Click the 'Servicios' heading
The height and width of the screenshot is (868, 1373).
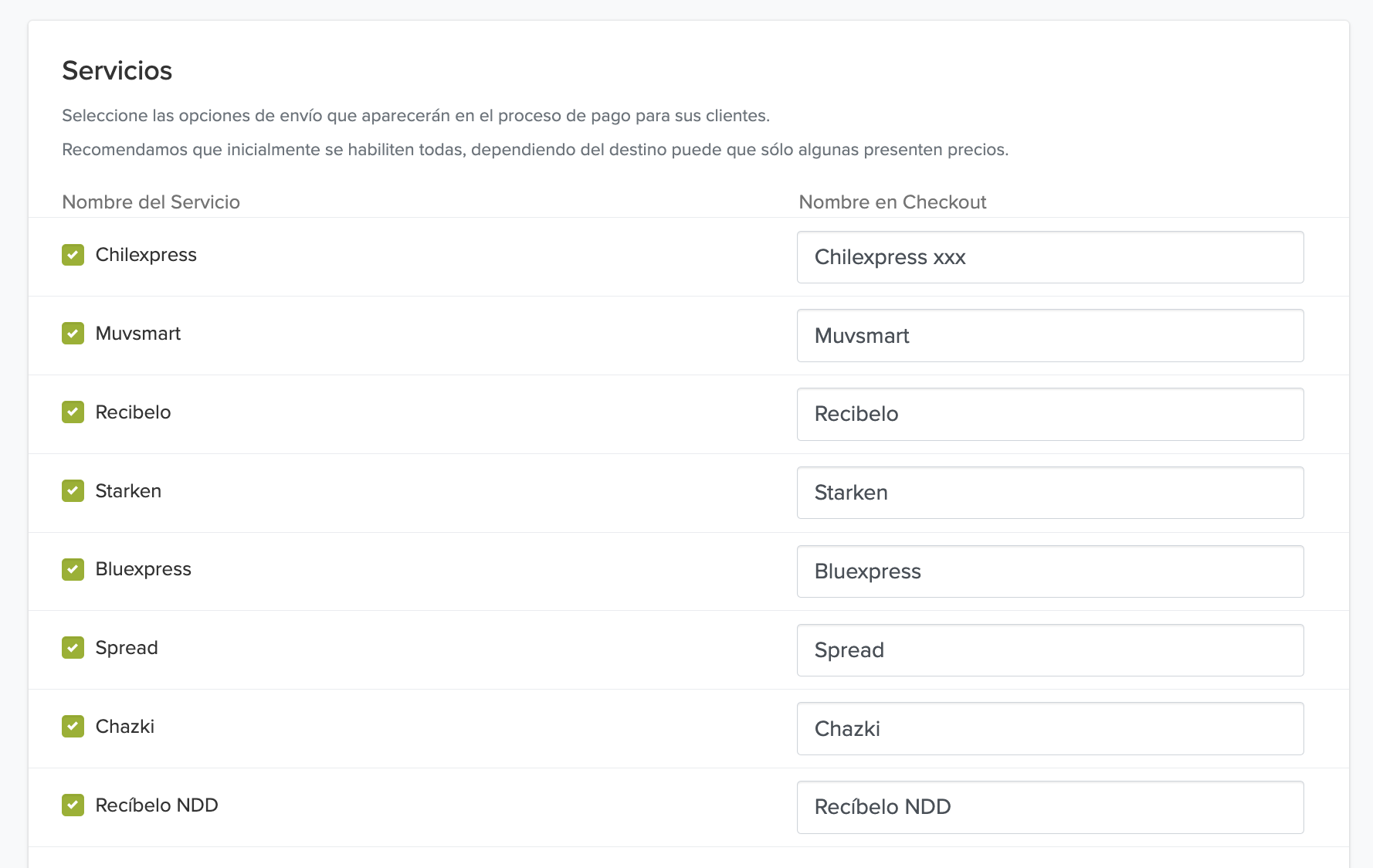(117, 70)
